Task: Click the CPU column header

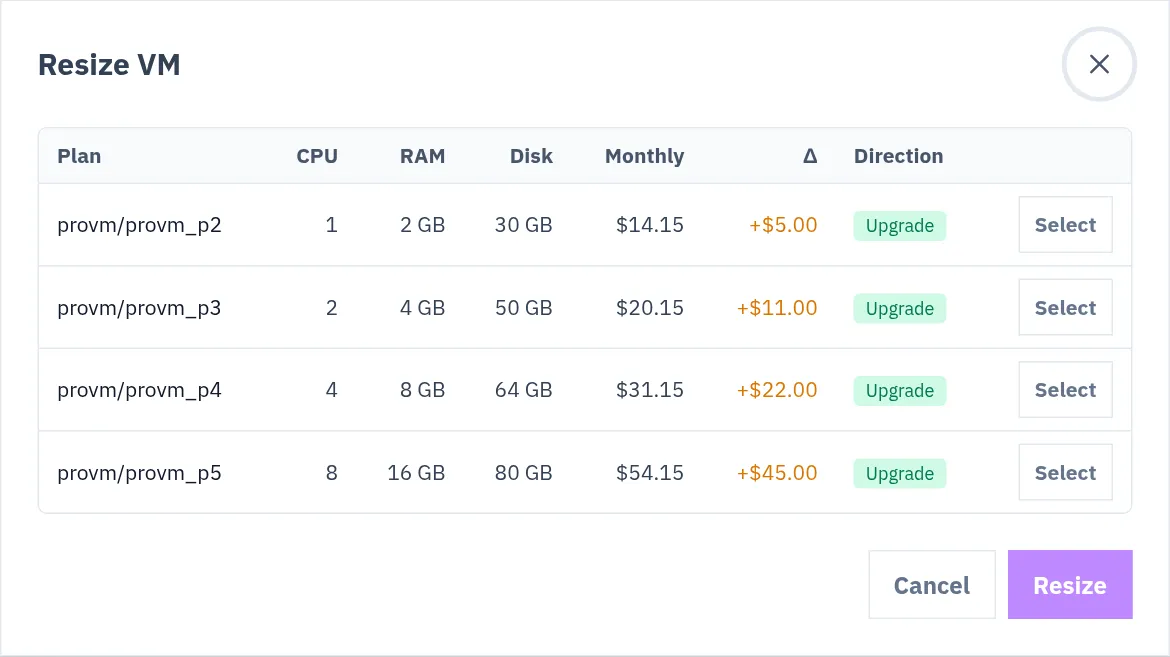Action: pyautogui.click(x=317, y=156)
